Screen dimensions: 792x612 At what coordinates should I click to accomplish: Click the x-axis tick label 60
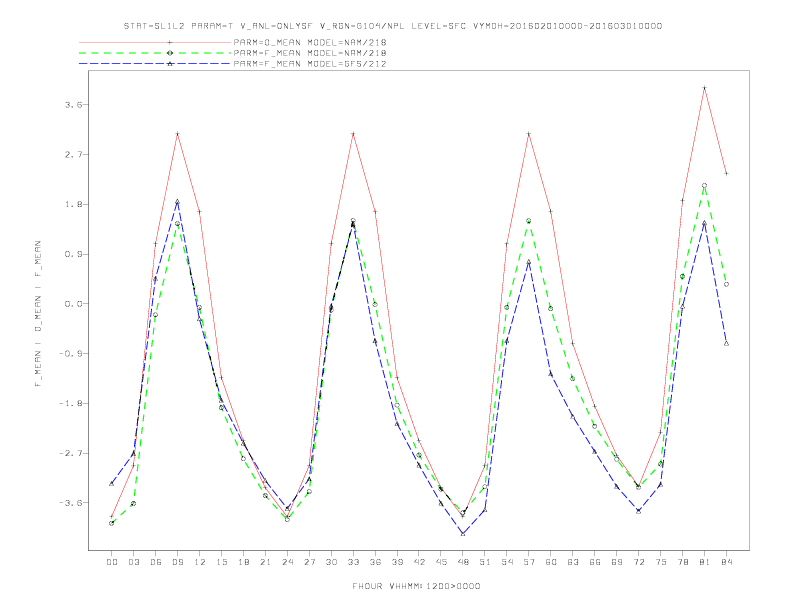point(551,562)
